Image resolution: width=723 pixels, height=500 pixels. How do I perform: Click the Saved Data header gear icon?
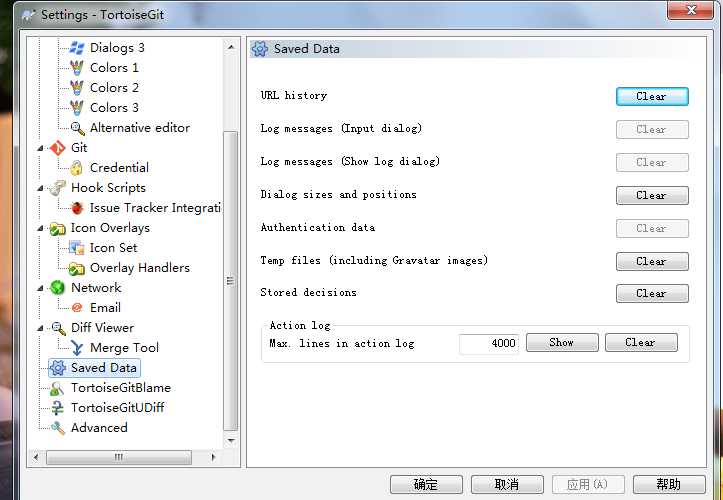pos(260,48)
